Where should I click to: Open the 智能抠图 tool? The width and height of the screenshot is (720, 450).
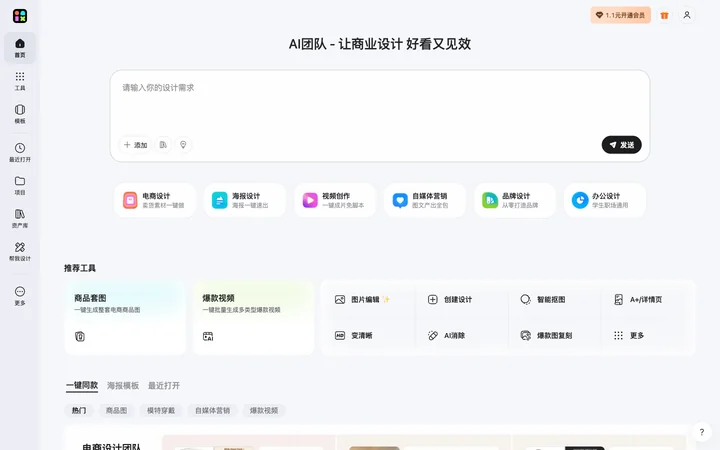(543, 299)
